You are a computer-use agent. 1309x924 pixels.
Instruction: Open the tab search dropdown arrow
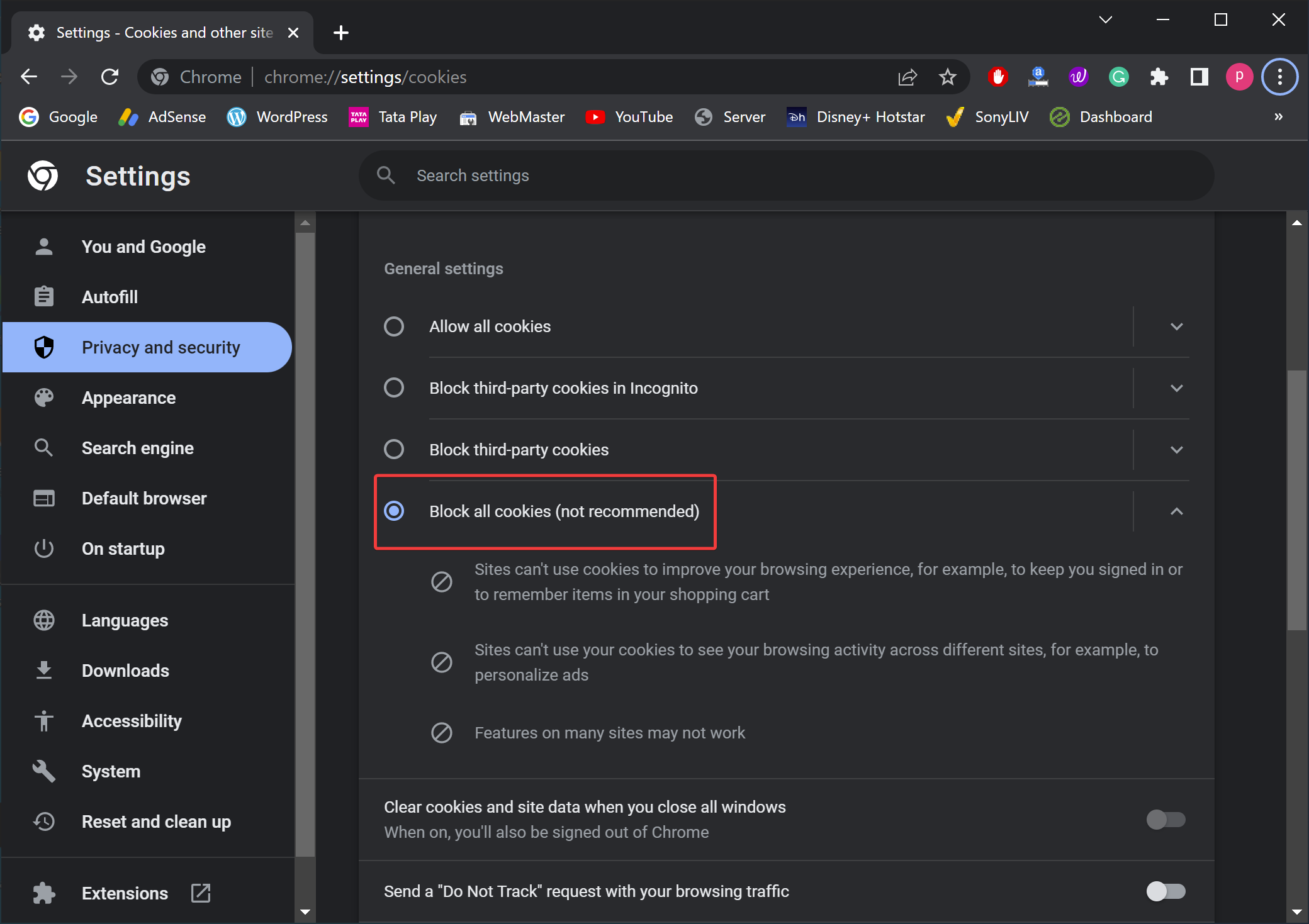(x=1106, y=20)
